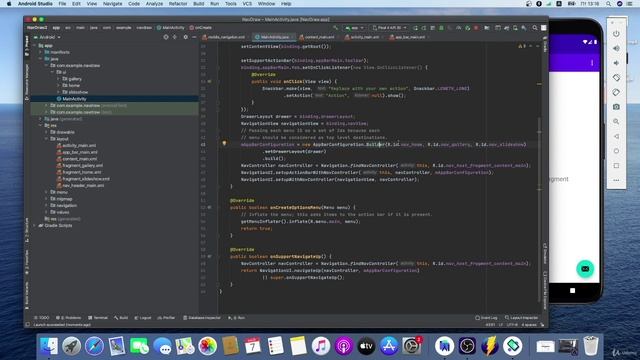Viewport: 640px width, 360px height.
Task: Expand the menu resource folder
Action: [x=47, y=192]
